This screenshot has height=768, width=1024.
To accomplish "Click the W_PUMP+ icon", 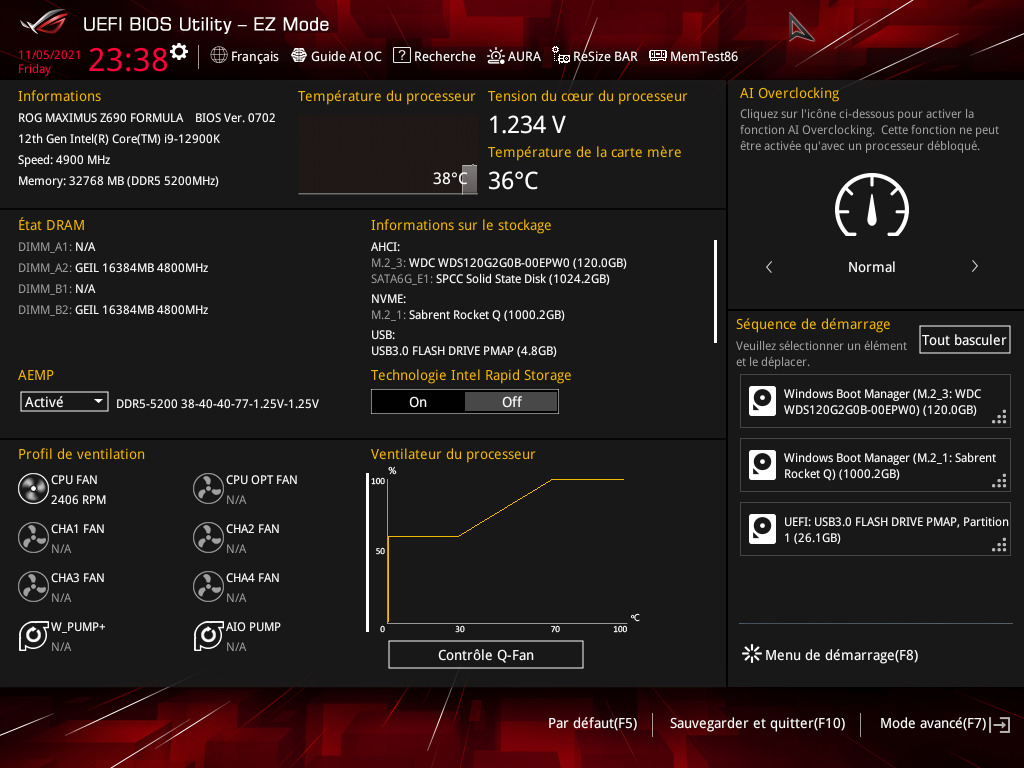I will [33, 636].
